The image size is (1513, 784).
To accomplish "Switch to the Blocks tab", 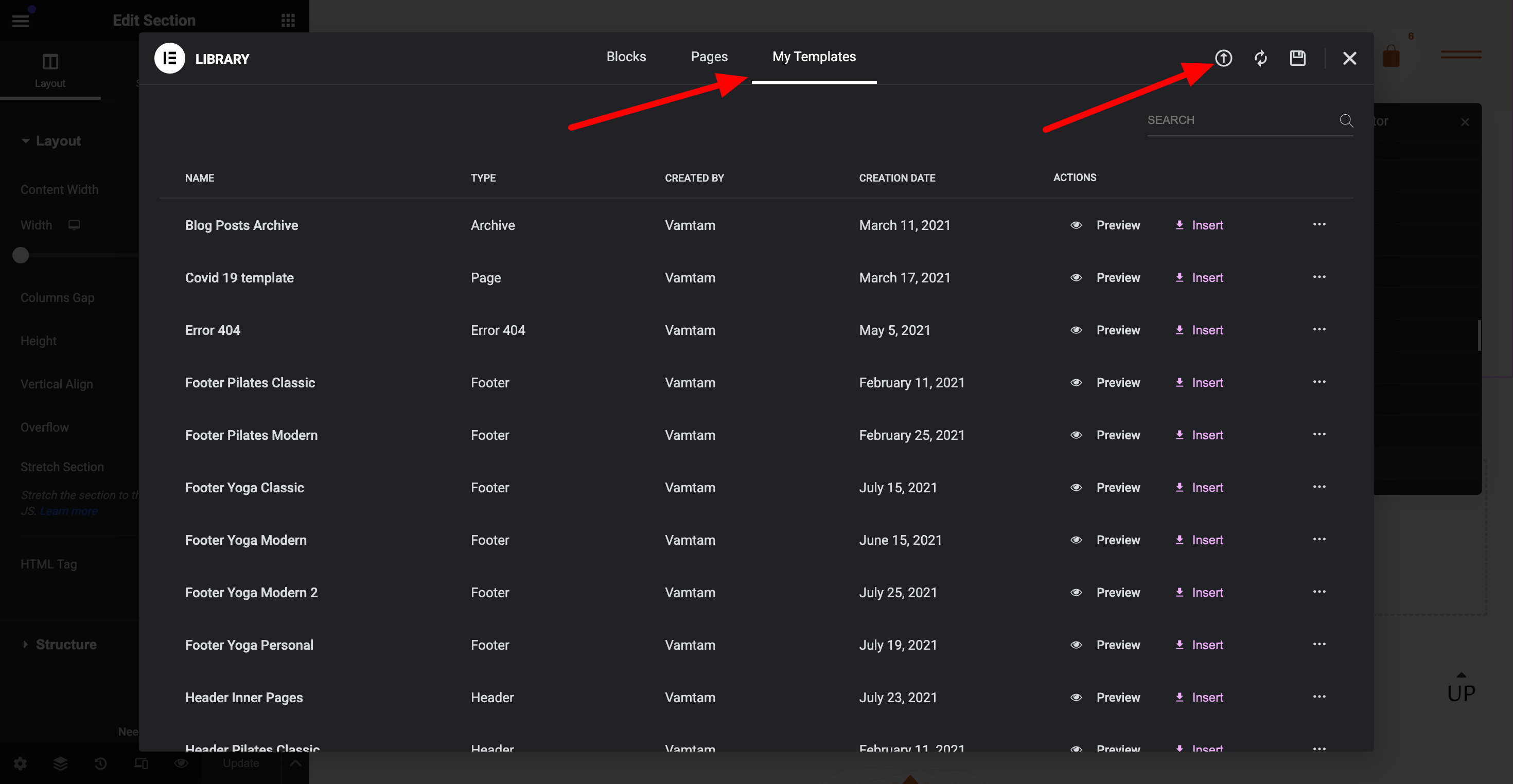I will (x=626, y=57).
